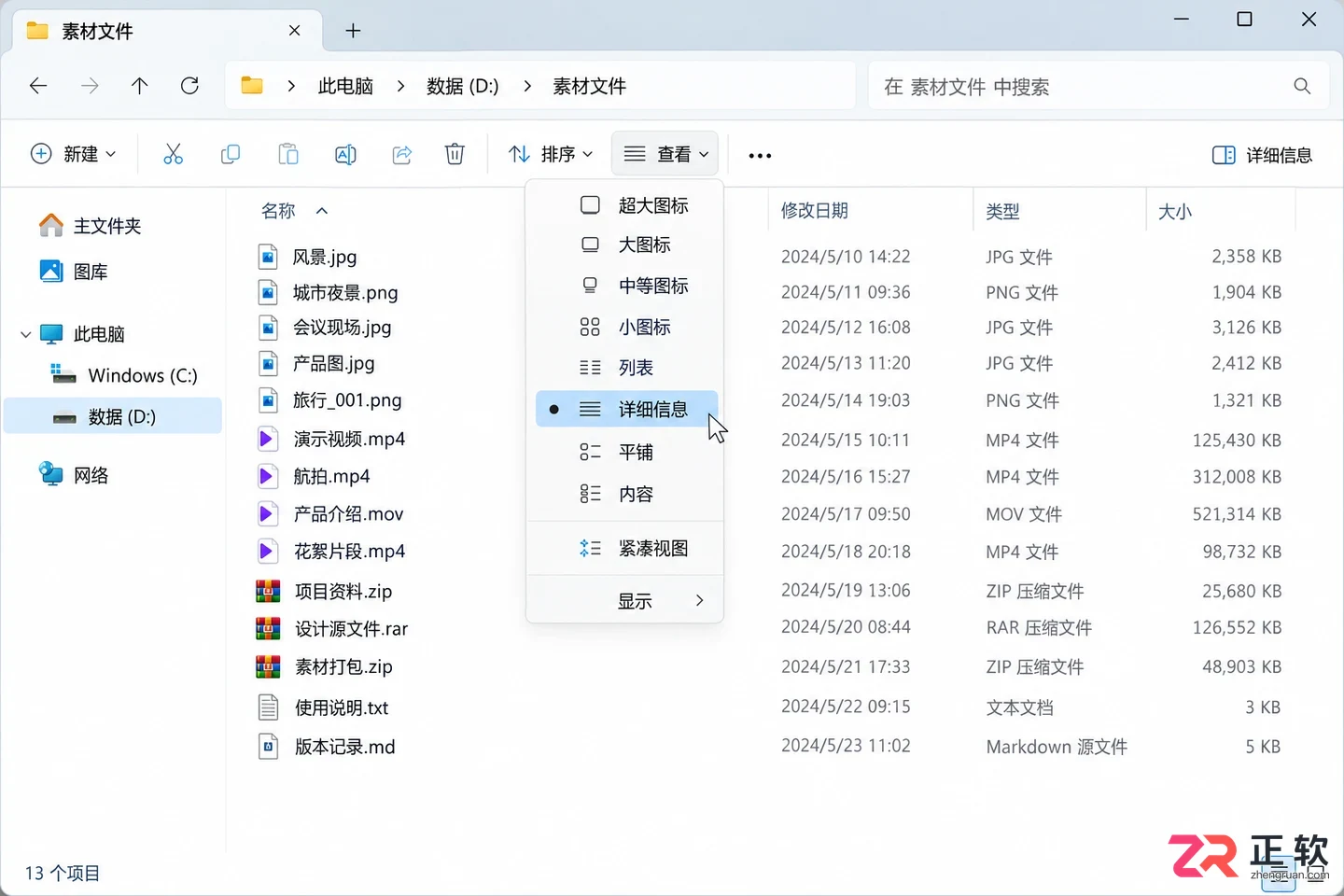
Task: Open the three-dot more options menu
Action: [x=760, y=155]
